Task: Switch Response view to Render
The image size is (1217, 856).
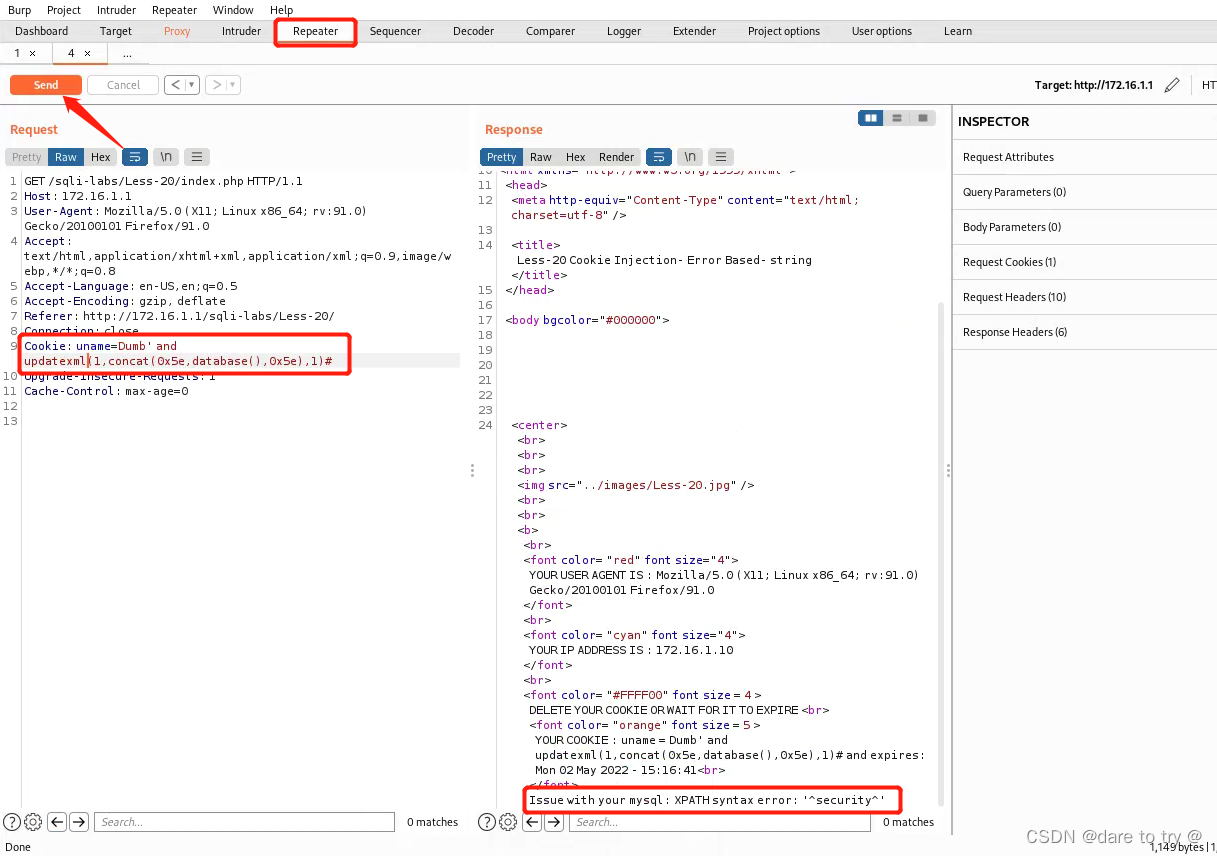Action: click(x=617, y=157)
